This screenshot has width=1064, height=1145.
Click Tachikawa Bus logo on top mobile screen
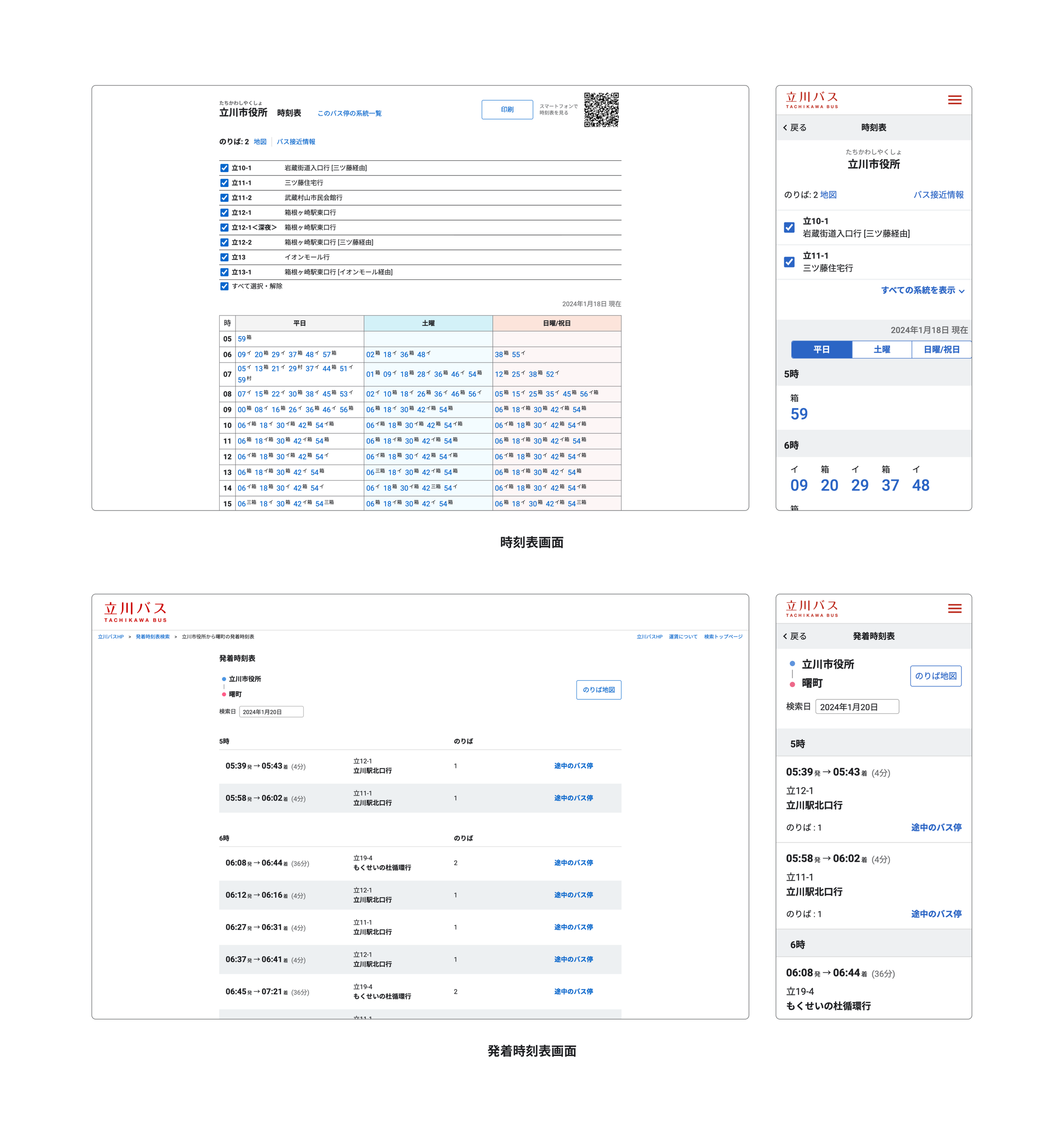[x=812, y=100]
